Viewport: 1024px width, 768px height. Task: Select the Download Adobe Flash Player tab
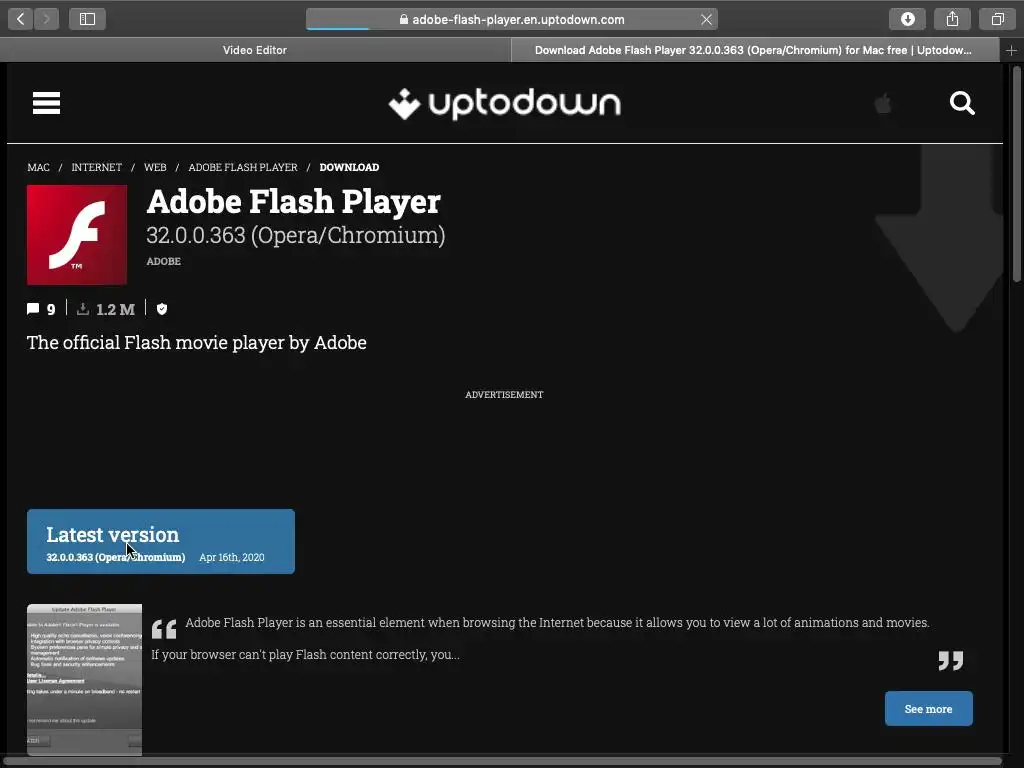click(754, 50)
